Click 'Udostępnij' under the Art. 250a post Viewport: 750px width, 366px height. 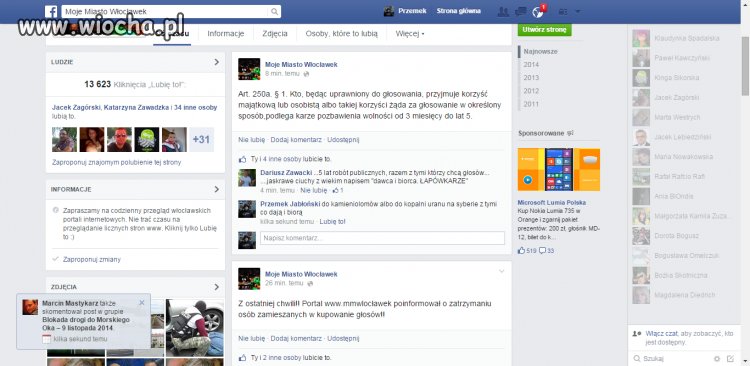(x=343, y=140)
